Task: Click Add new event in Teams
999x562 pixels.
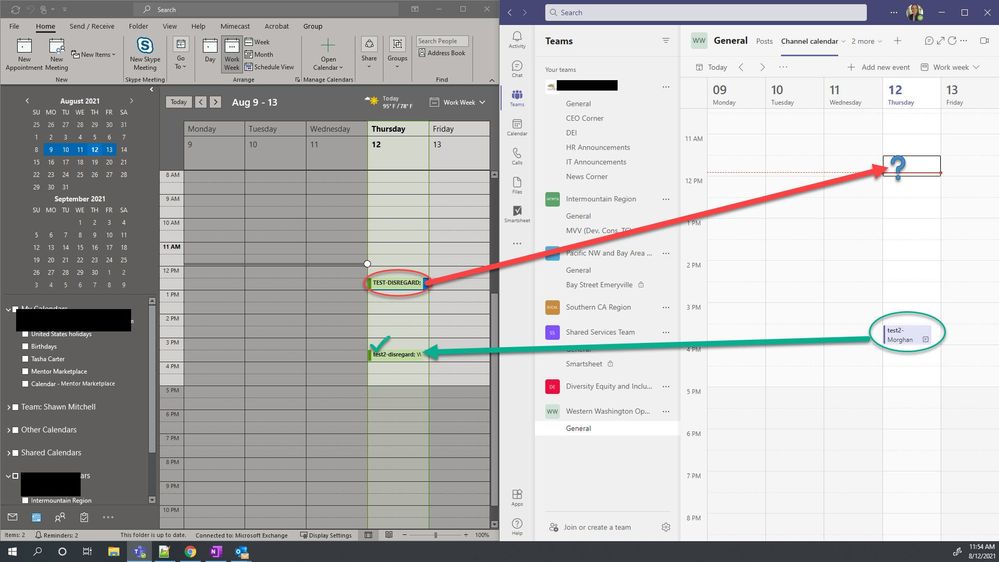Action: coord(879,67)
